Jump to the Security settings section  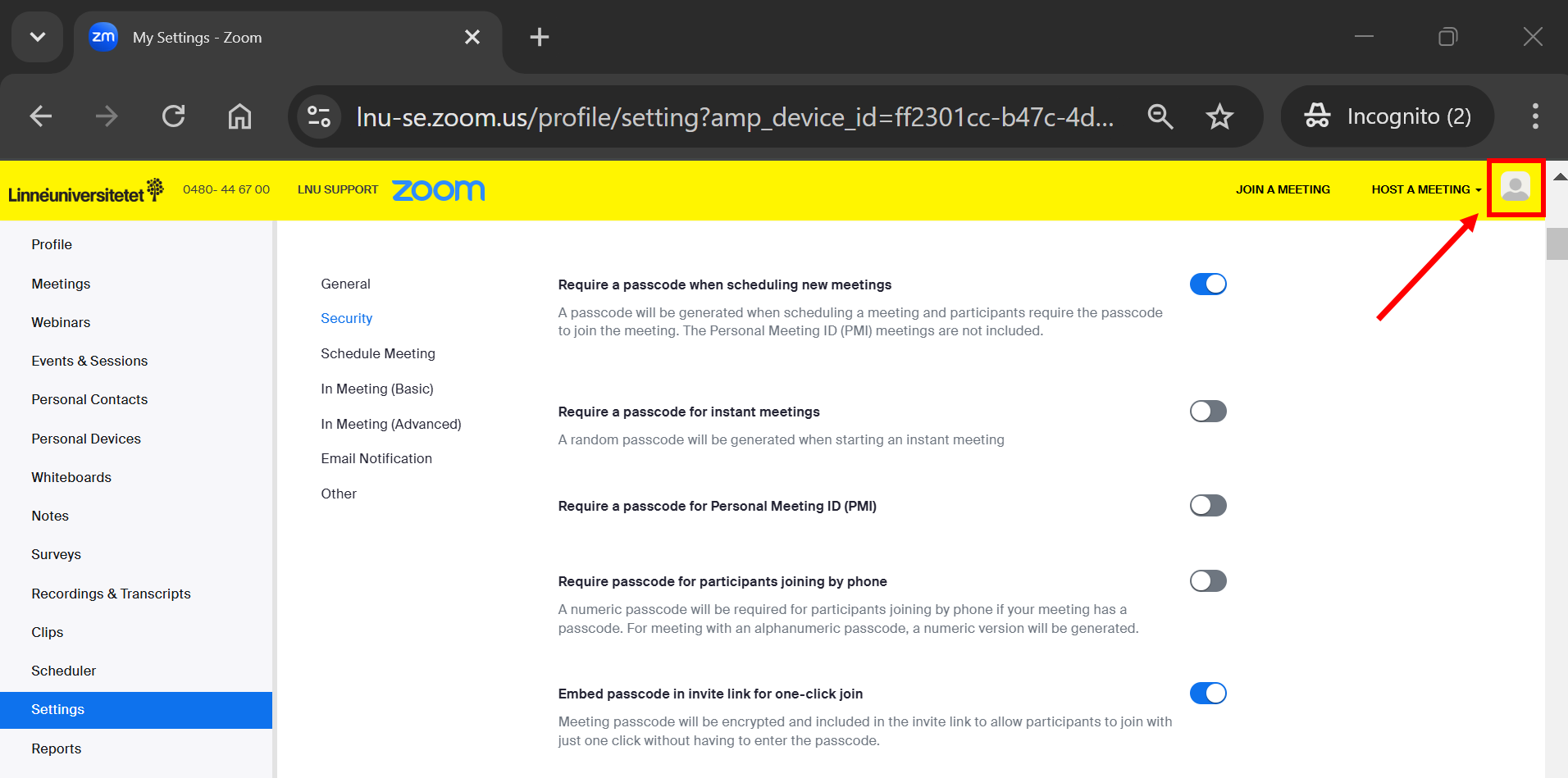[x=346, y=318]
